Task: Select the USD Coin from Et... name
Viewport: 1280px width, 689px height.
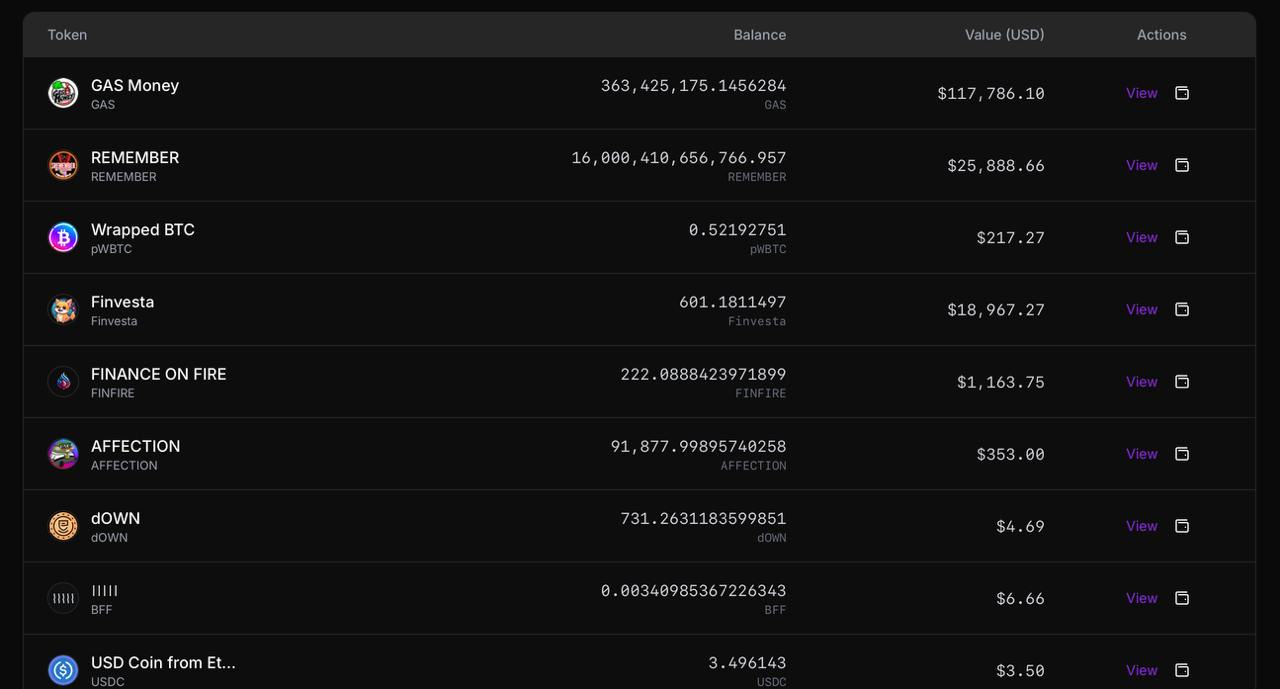Action: (163, 662)
